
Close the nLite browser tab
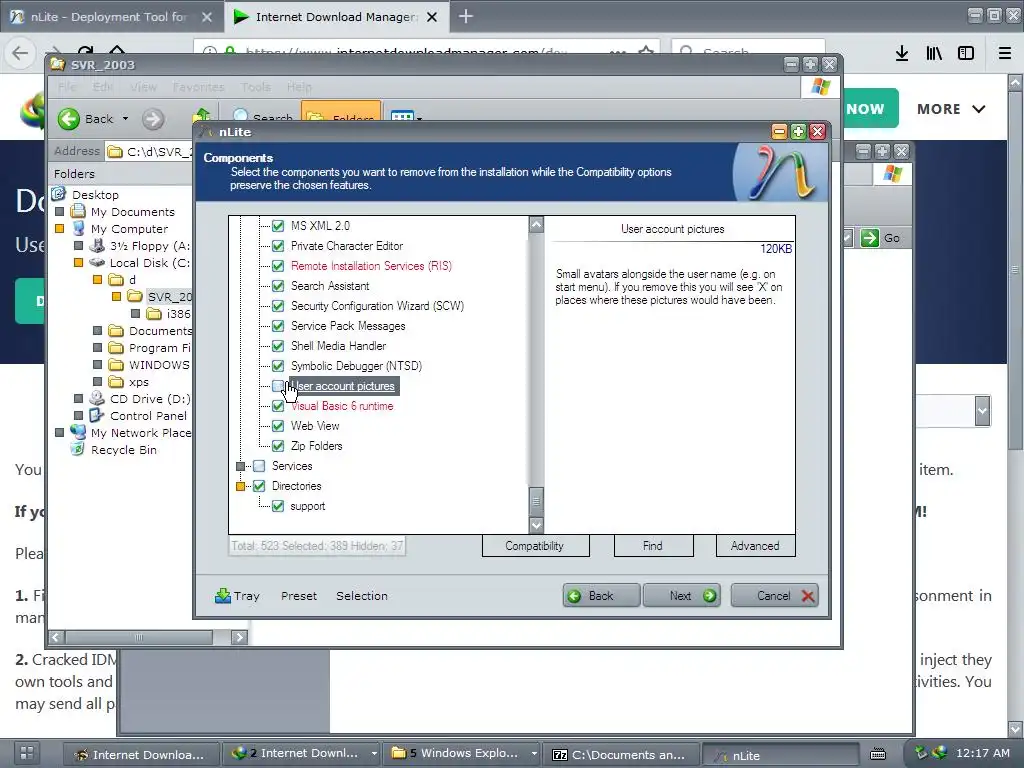point(207,17)
